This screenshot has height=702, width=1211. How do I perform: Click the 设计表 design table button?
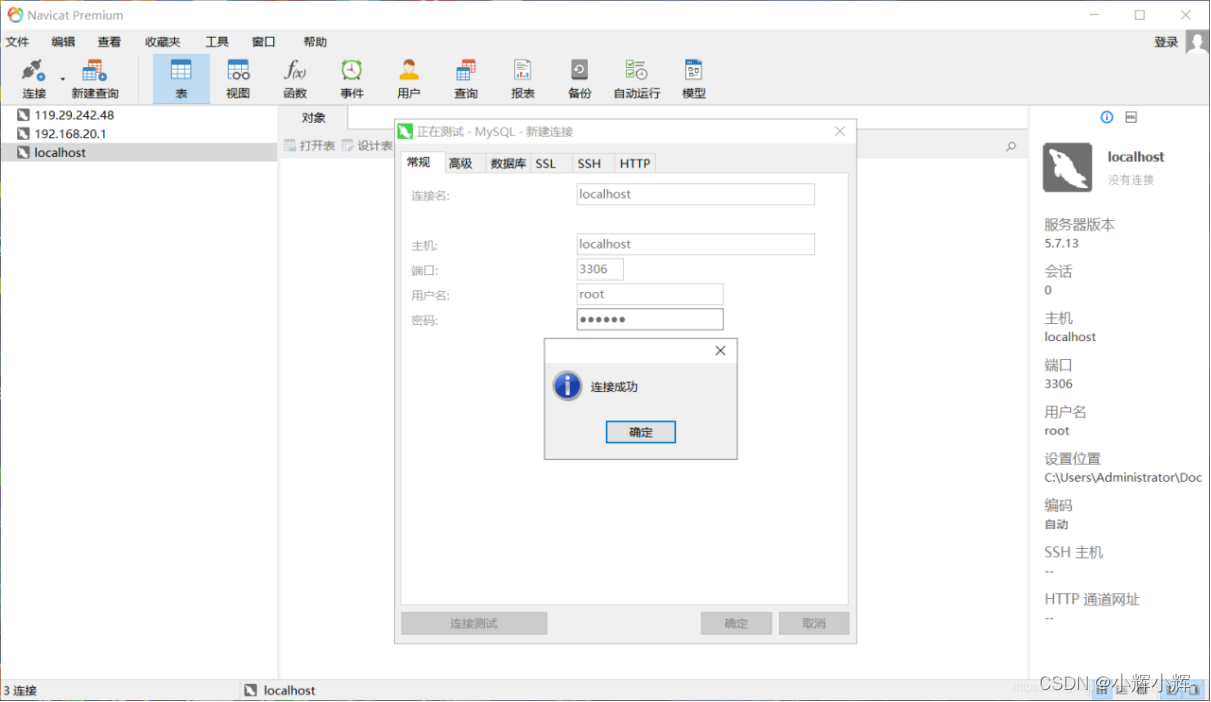click(367, 146)
